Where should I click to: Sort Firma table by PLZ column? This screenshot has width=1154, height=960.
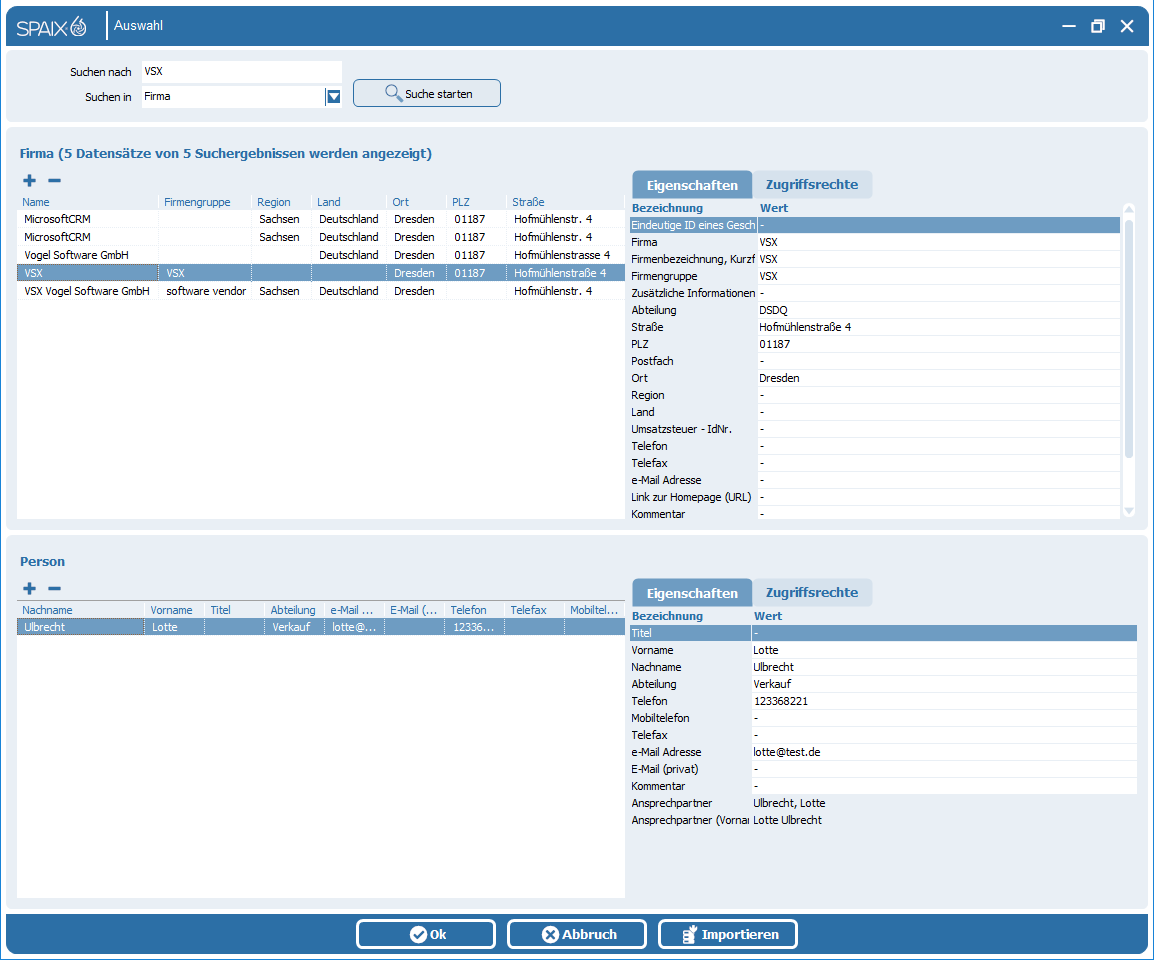pos(476,202)
